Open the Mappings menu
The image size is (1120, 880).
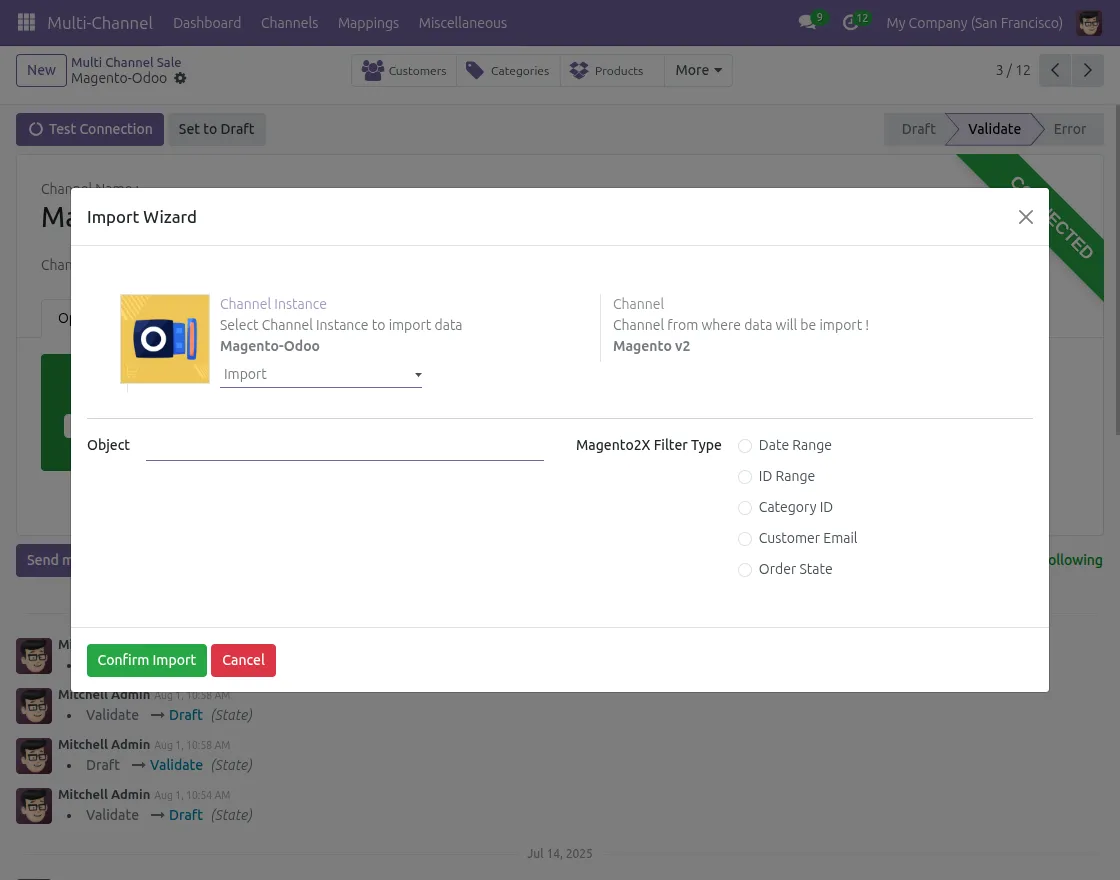(x=369, y=23)
